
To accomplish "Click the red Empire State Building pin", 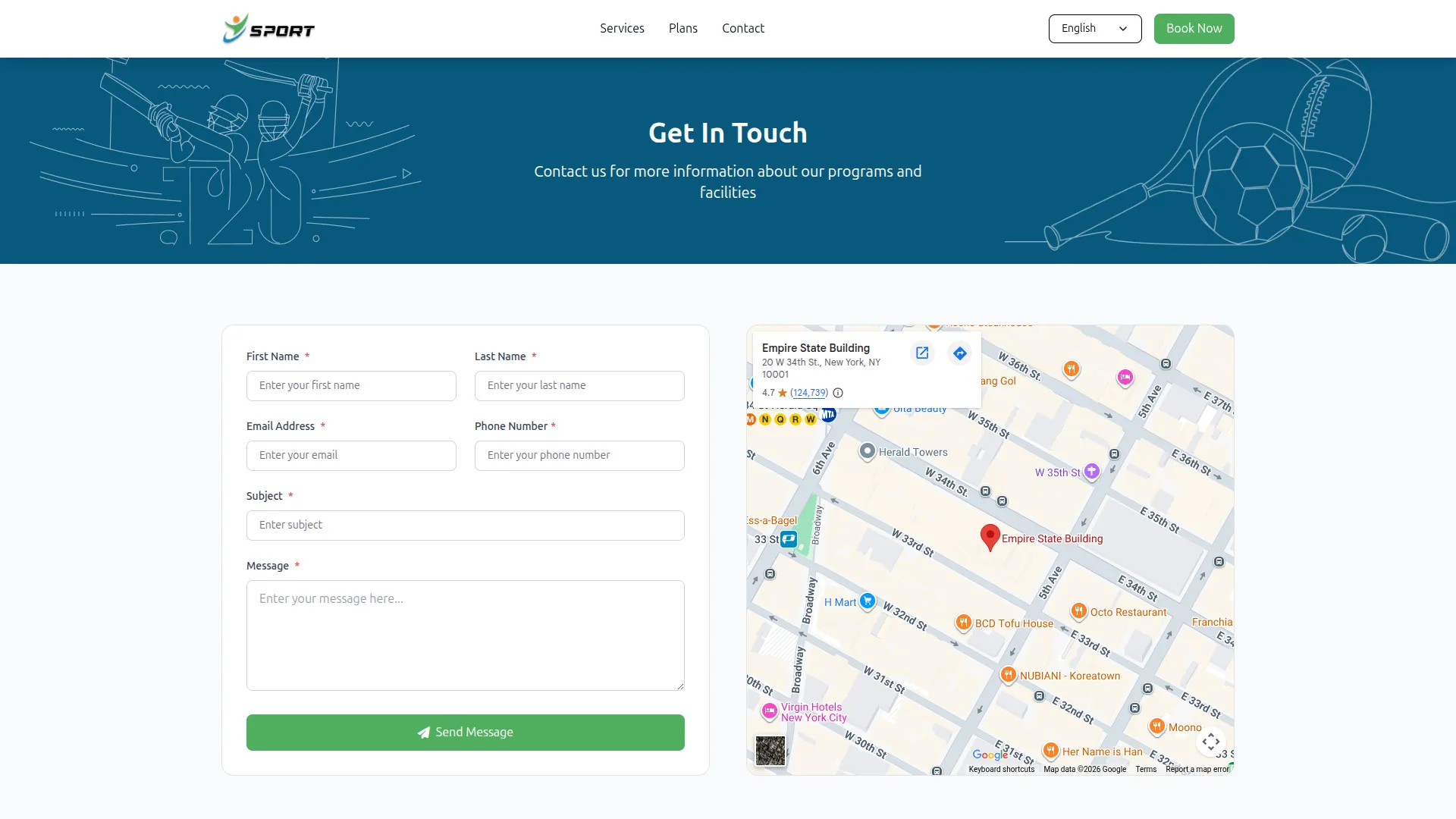I will tap(990, 535).
